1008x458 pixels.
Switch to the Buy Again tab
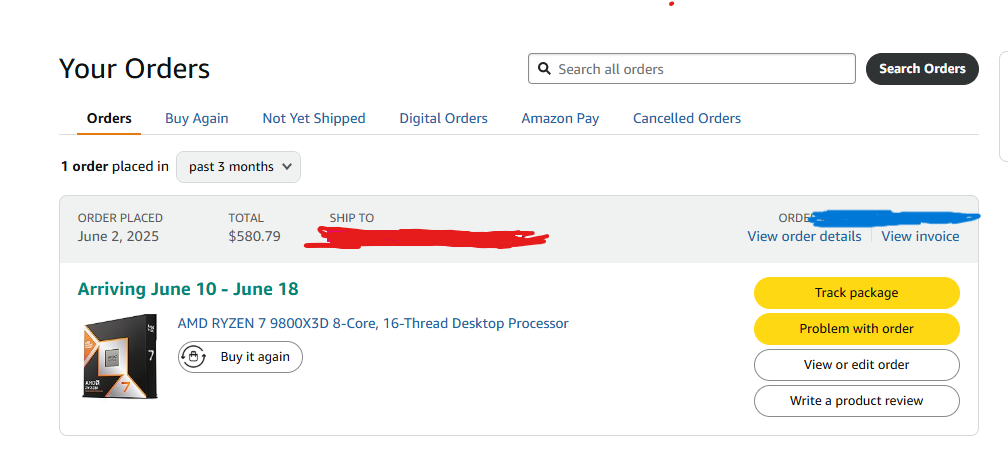[197, 118]
